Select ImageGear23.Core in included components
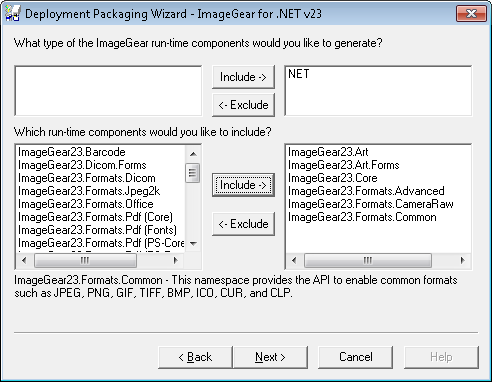This screenshot has height=382, width=492. click(x=333, y=178)
